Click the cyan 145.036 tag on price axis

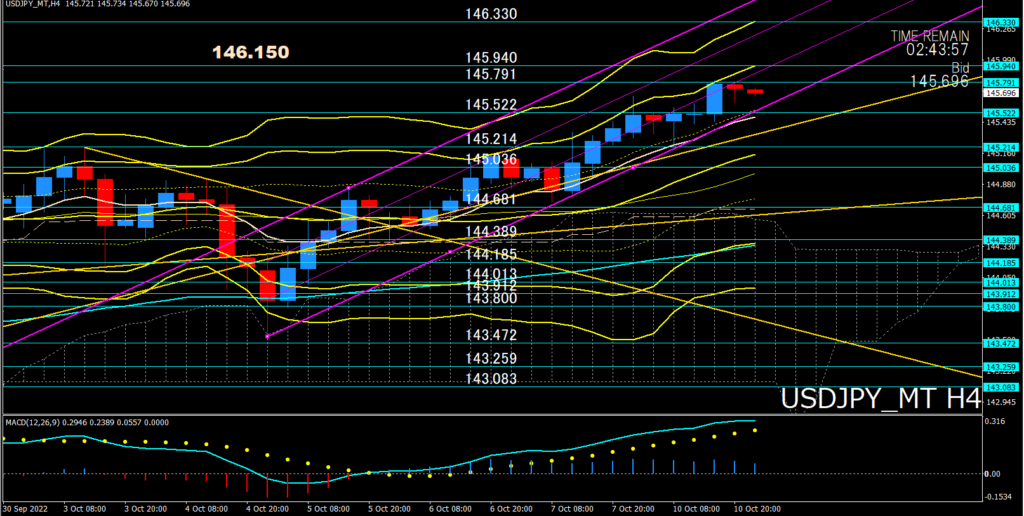point(1000,167)
